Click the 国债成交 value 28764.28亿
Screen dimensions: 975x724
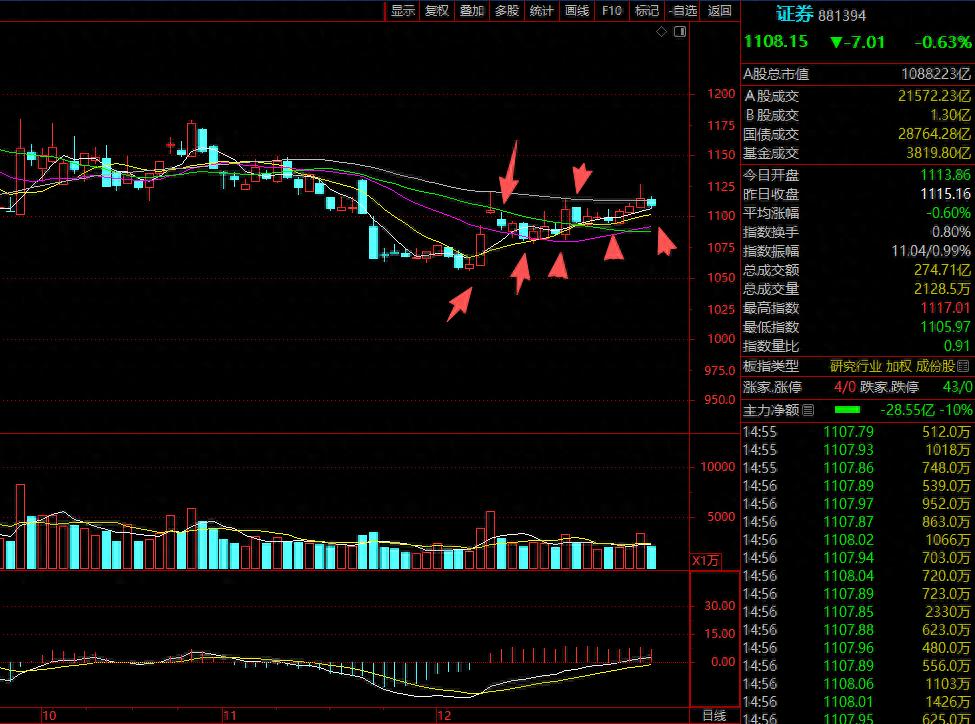point(934,134)
